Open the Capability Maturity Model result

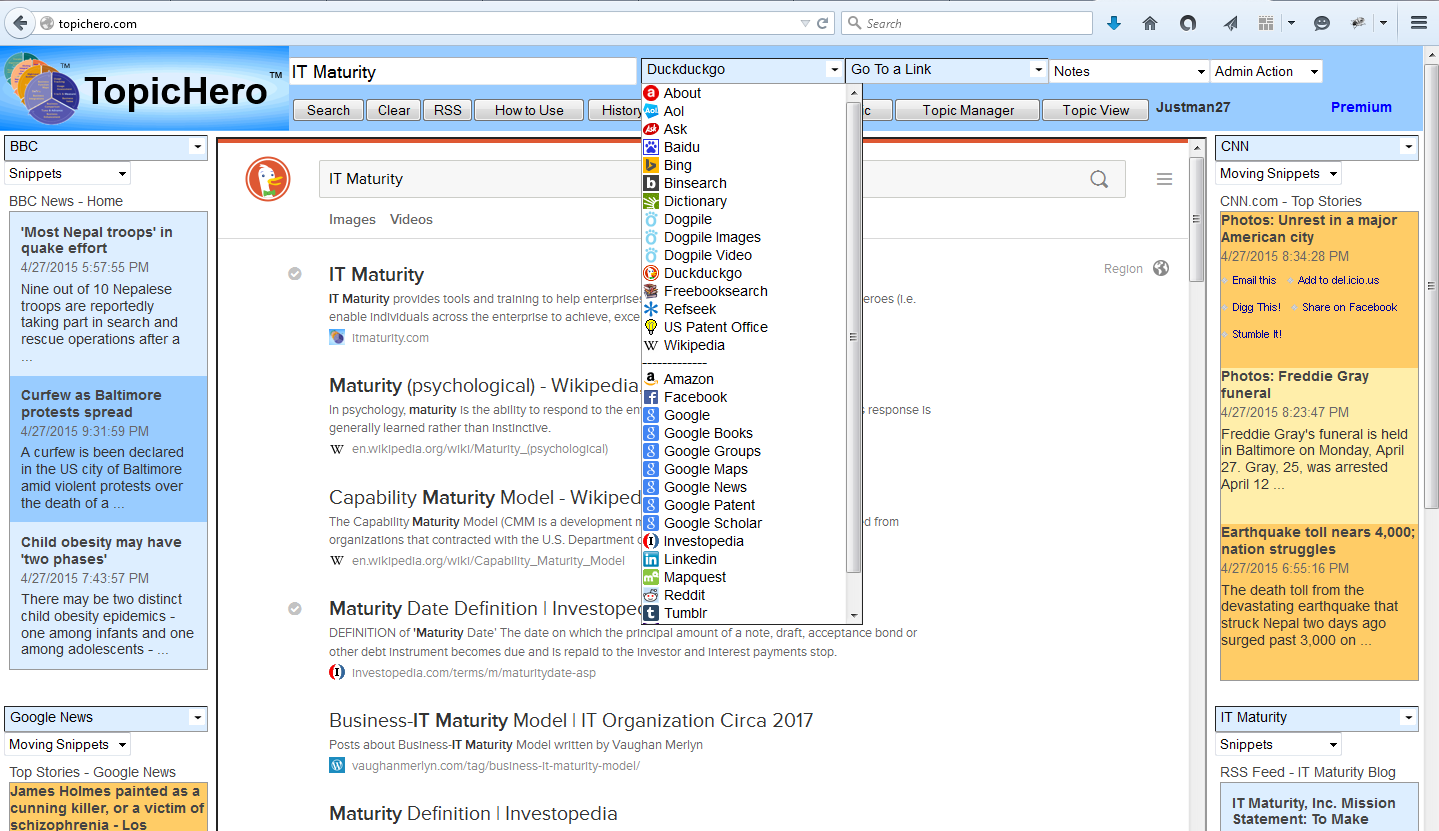pyautogui.click(x=485, y=497)
